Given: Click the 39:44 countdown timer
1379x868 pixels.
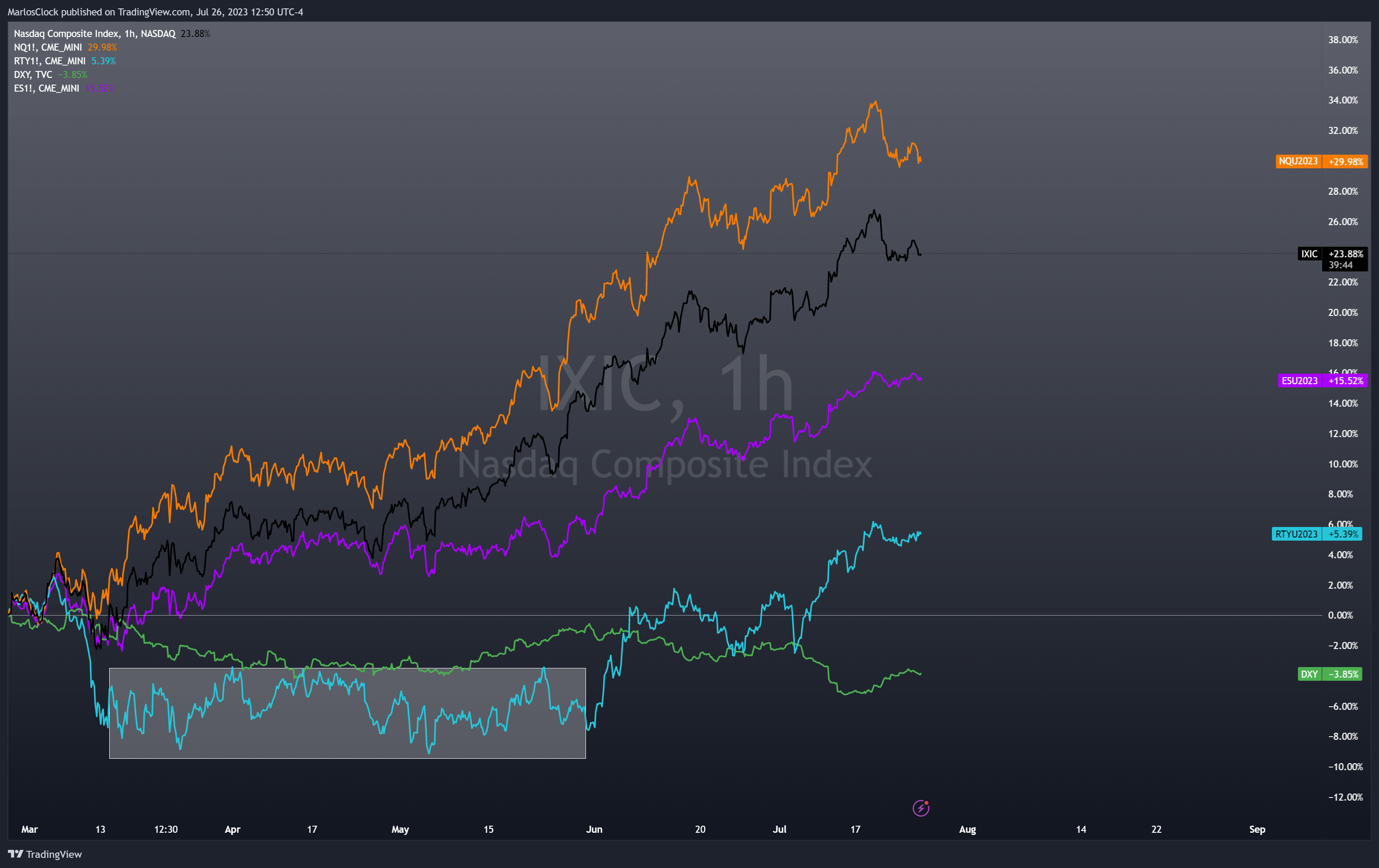Looking at the screenshot, I should 1340,265.
